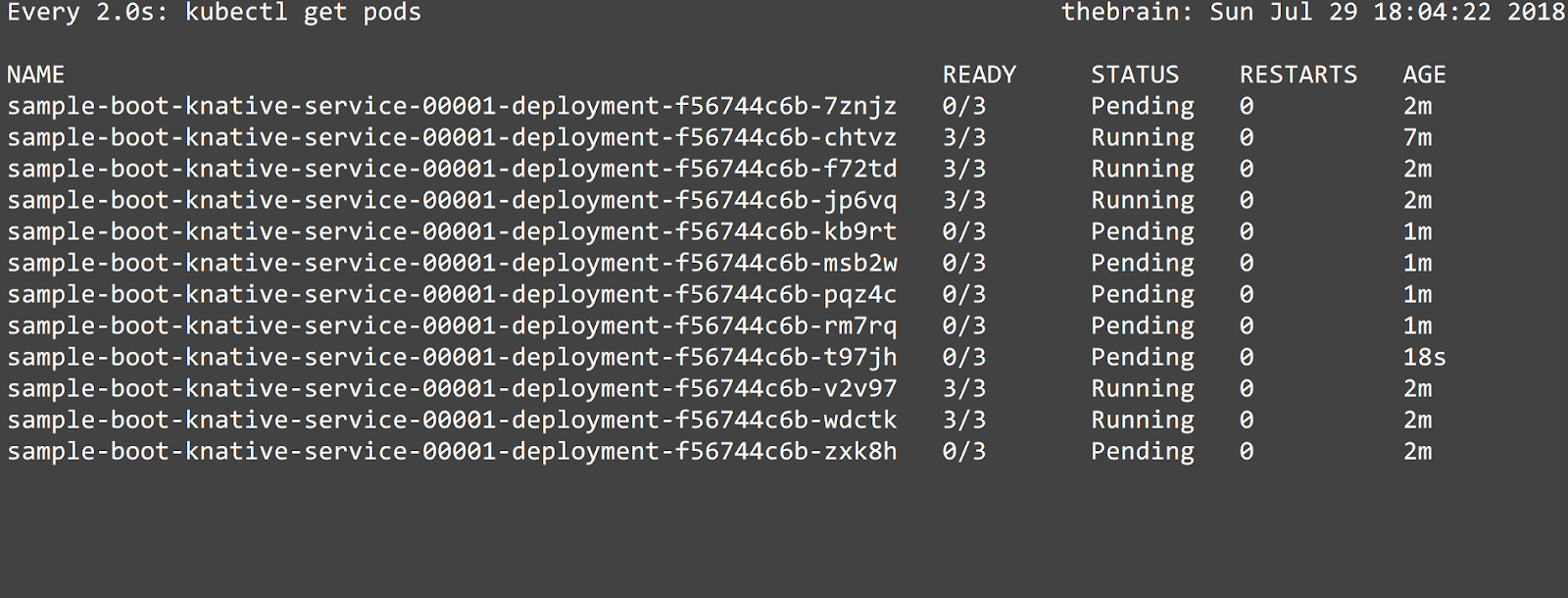Click the pod name ending in jp6vq
1568x598 pixels.
(452, 200)
